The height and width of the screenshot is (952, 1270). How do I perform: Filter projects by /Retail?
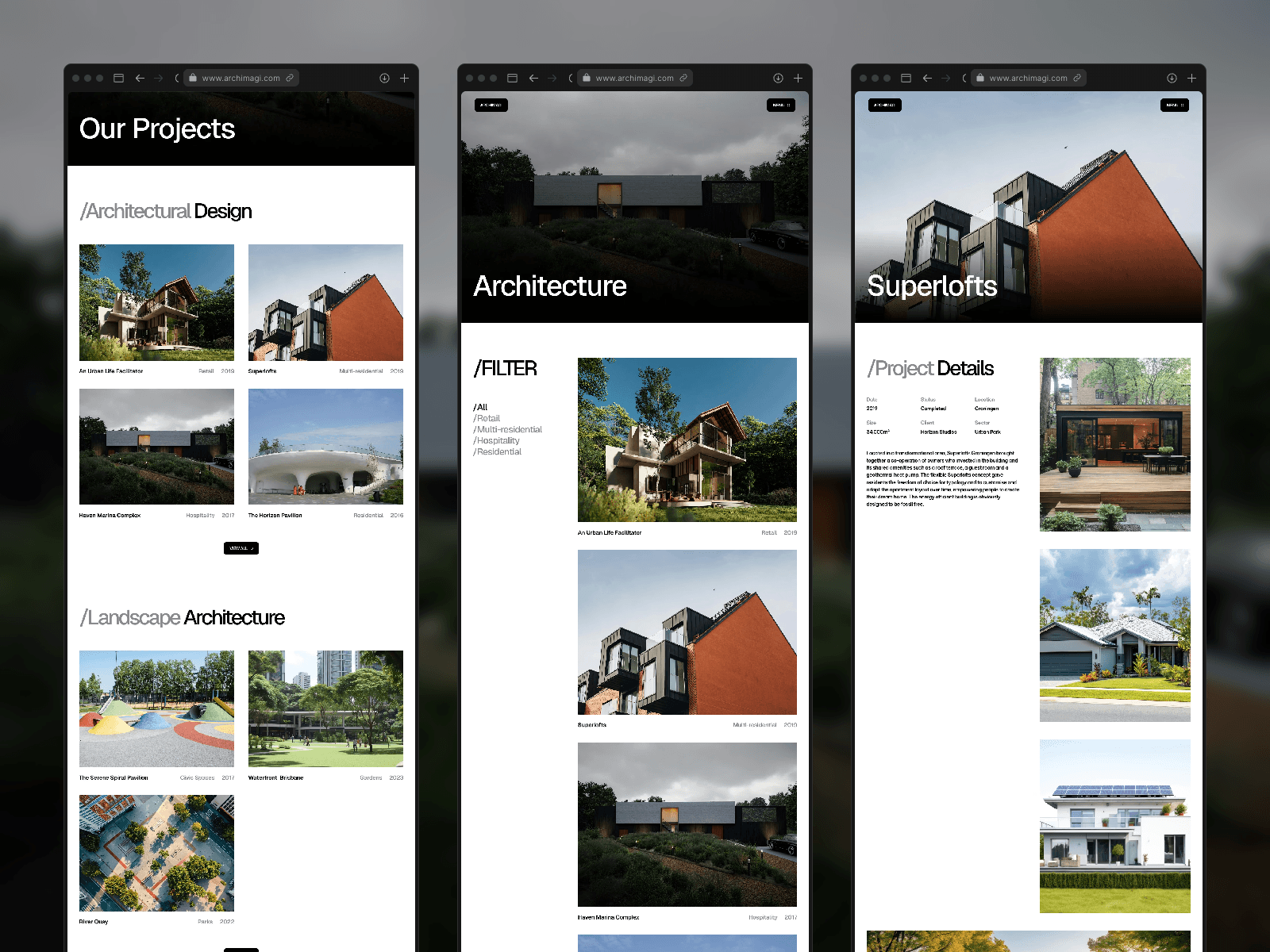487,418
